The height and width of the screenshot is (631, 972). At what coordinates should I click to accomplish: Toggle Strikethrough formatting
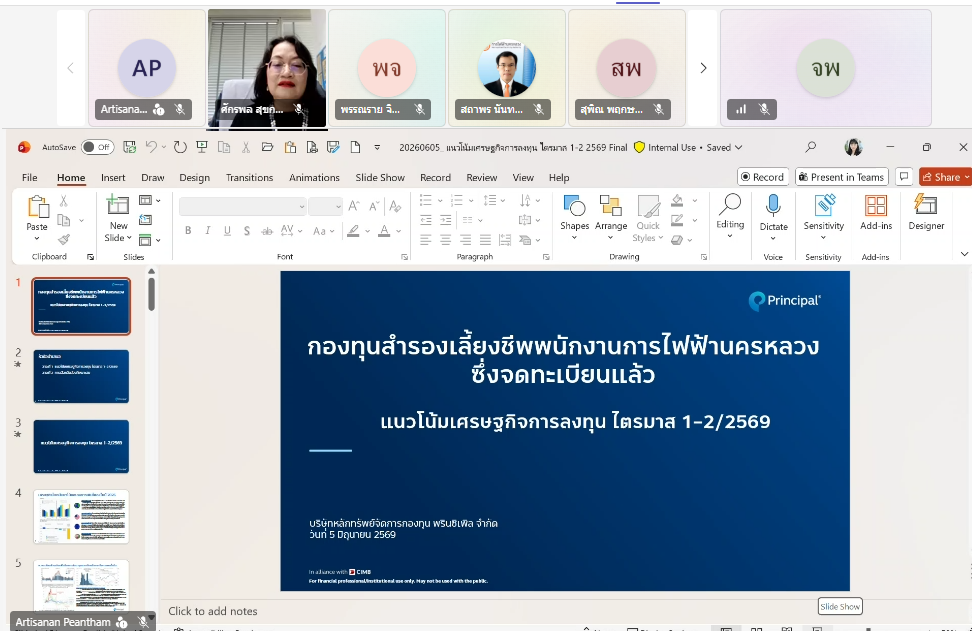[x=267, y=231]
